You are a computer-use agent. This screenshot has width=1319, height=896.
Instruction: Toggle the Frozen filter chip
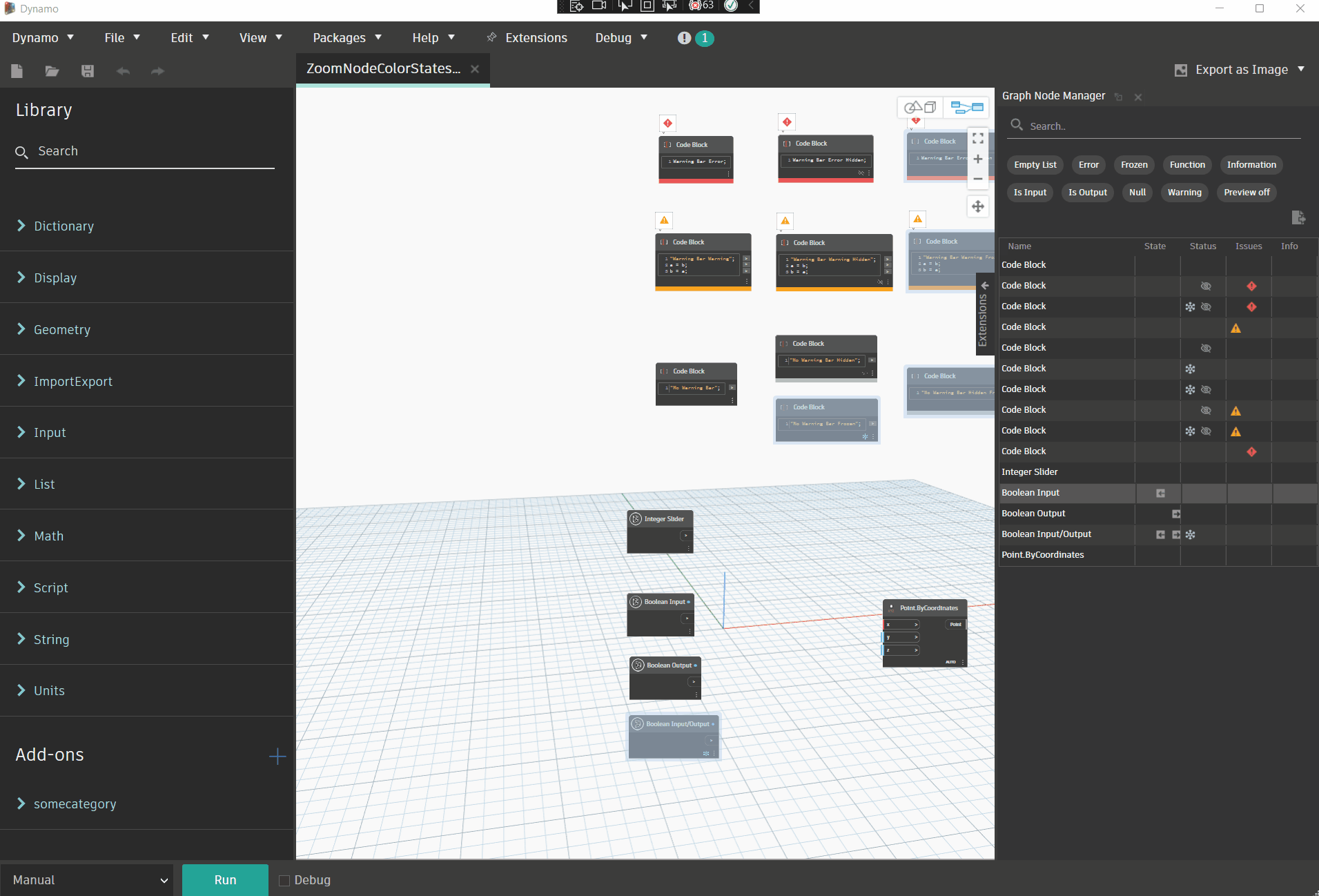click(x=1134, y=165)
